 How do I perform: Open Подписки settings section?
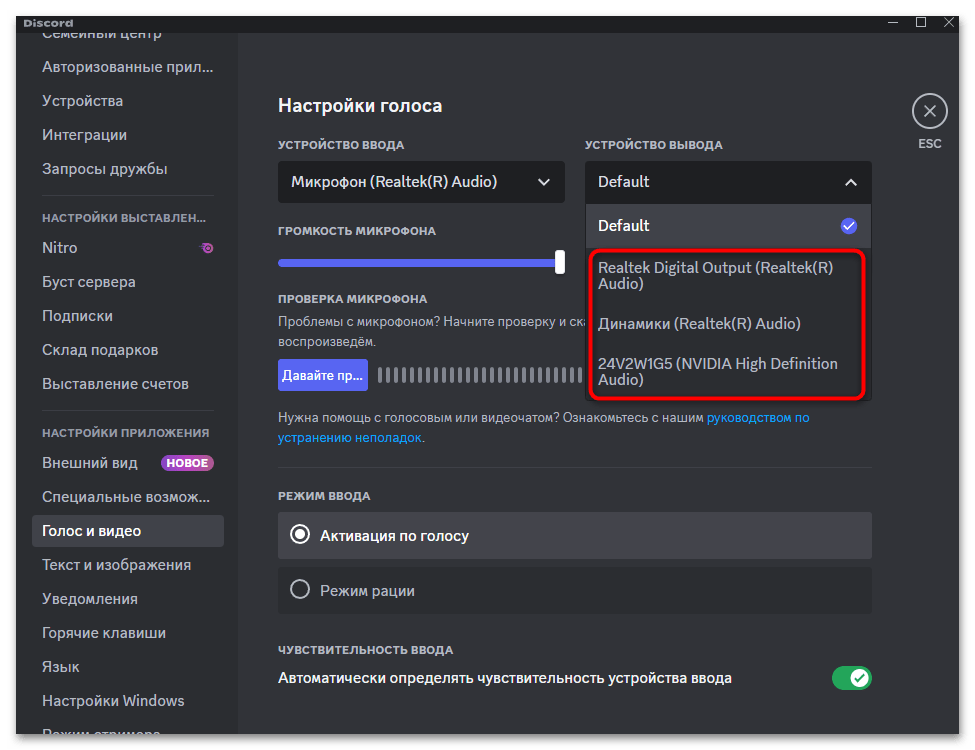pyautogui.click(x=127, y=316)
